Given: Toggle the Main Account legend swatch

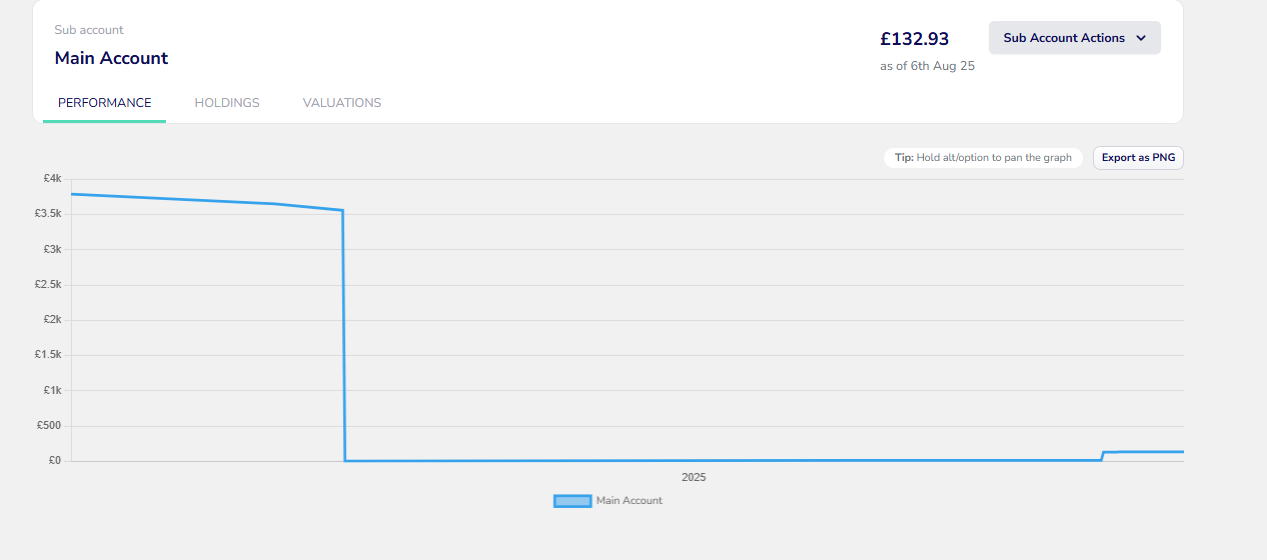Looking at the screenshot, I should click(572, 501).
